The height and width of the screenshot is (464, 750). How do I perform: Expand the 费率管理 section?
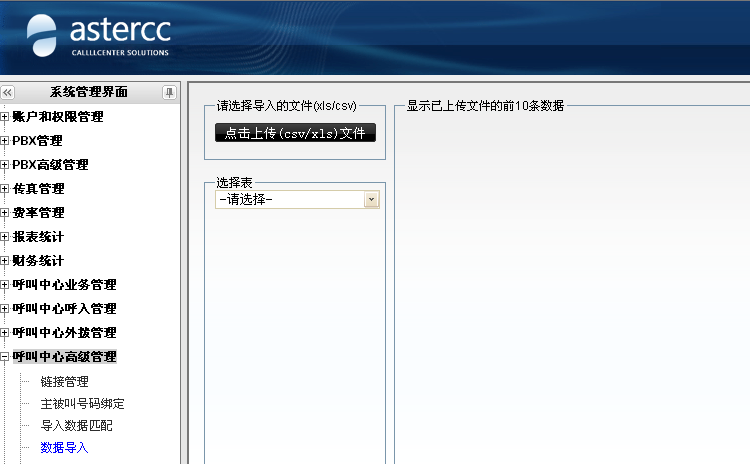[x=5, y=213]
